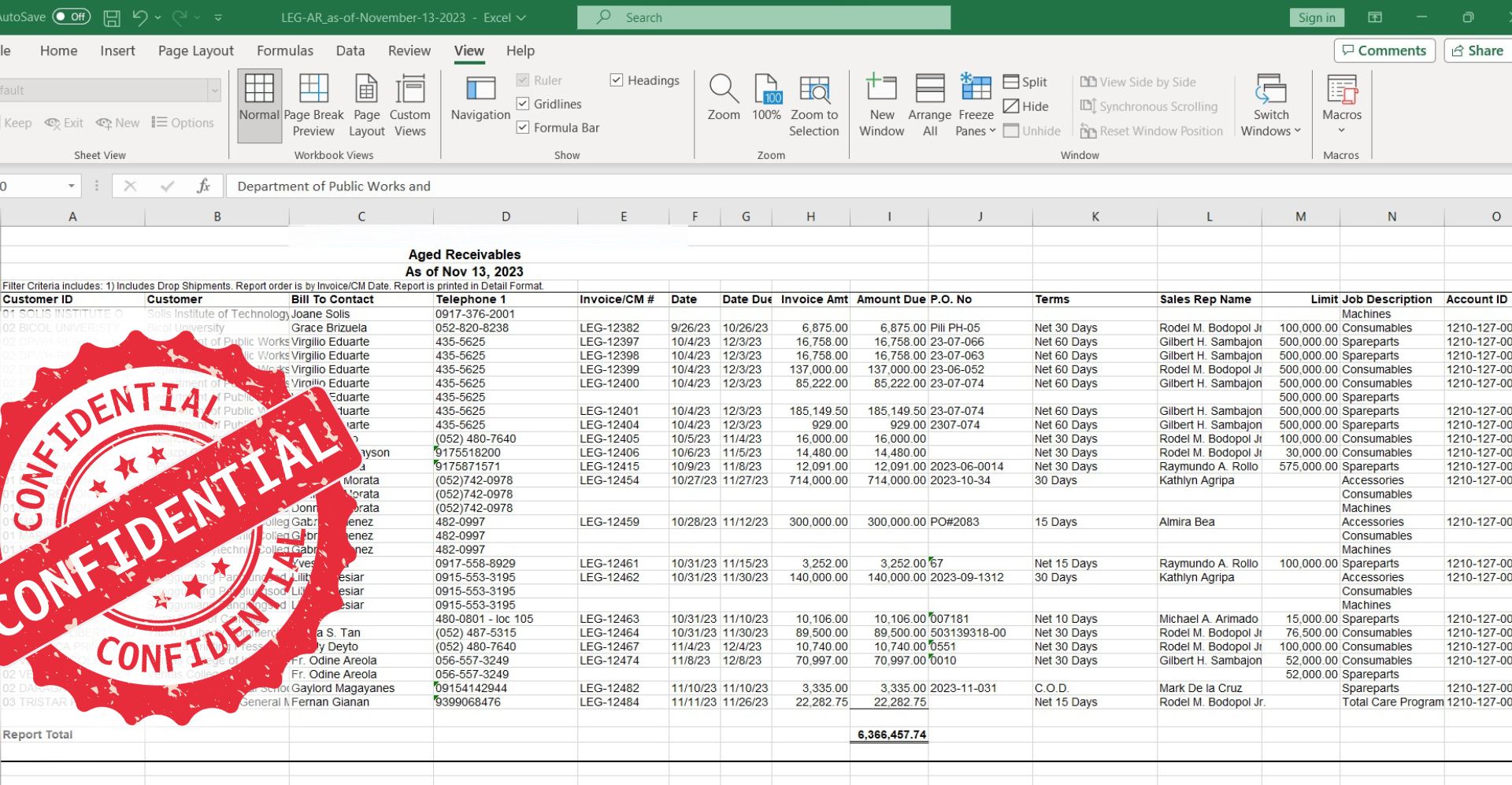Toggle the Ruler checkbox

(x=523, y=80)
